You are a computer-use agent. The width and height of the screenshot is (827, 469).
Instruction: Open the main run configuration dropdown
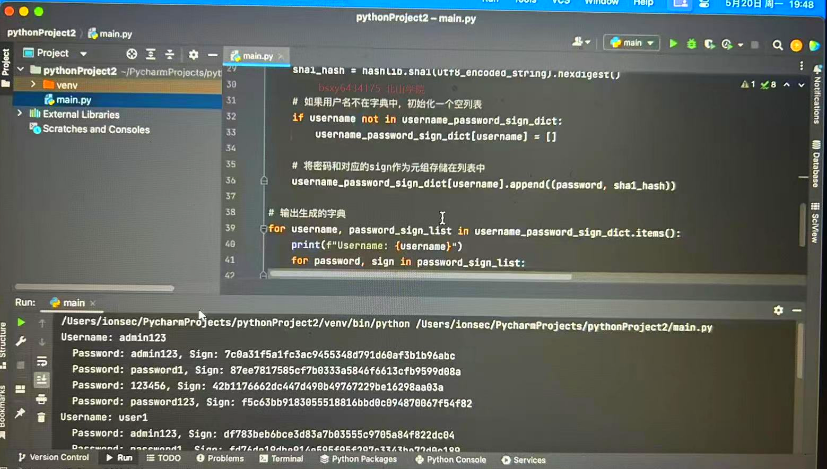(631, 44)
